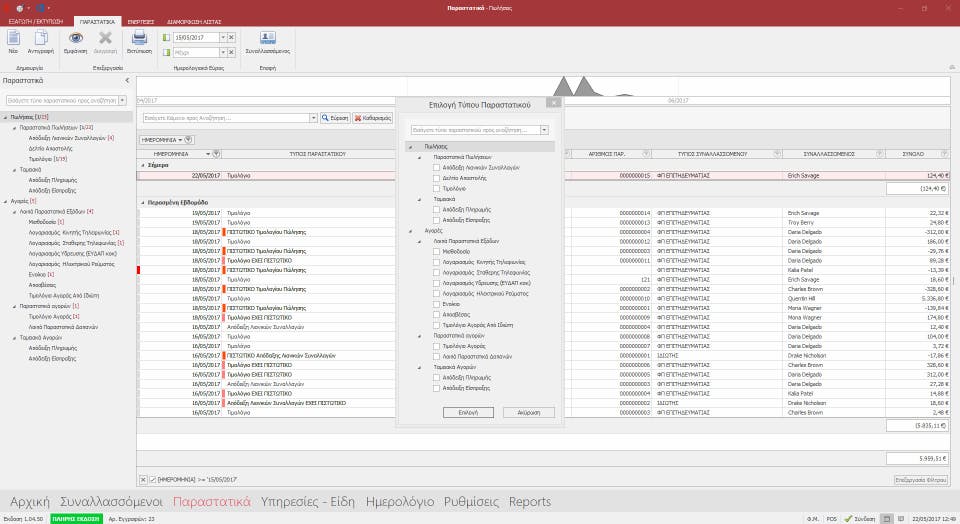960x524 pixels.
Task: Click the Νέο new document icon
Action: [x=13, y=39]
